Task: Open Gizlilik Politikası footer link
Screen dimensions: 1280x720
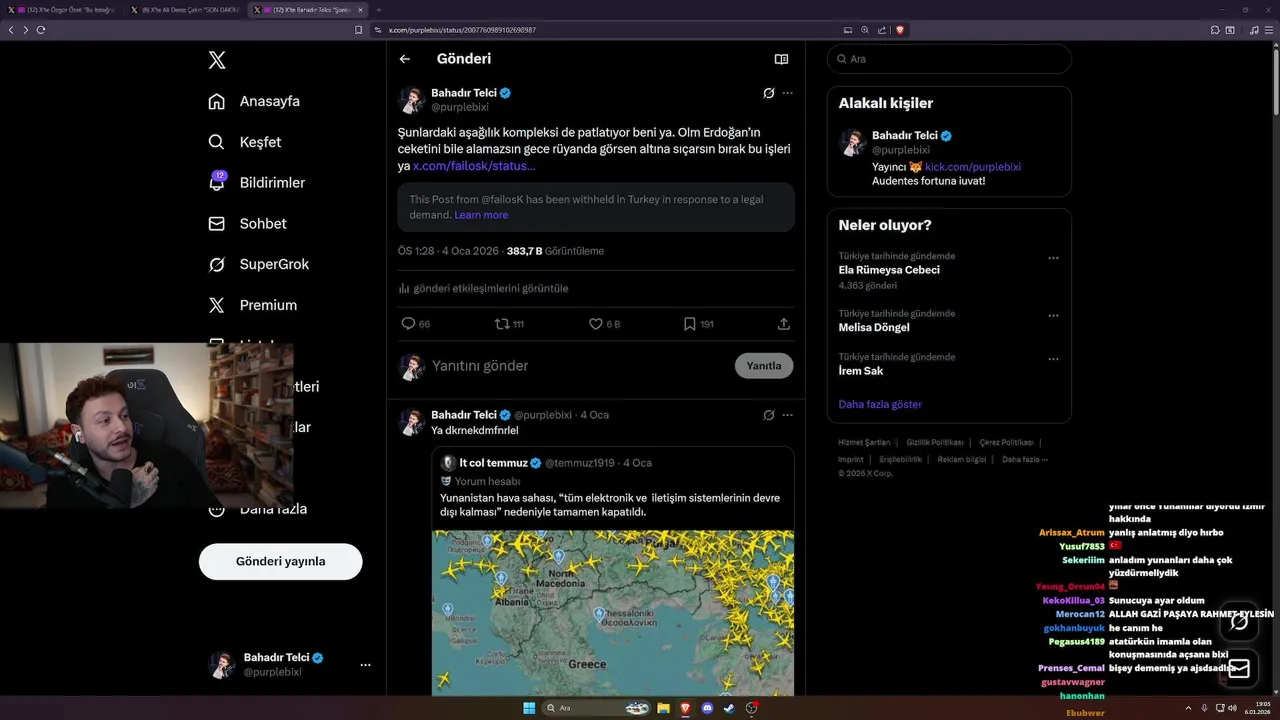Action: coord(935,442)
